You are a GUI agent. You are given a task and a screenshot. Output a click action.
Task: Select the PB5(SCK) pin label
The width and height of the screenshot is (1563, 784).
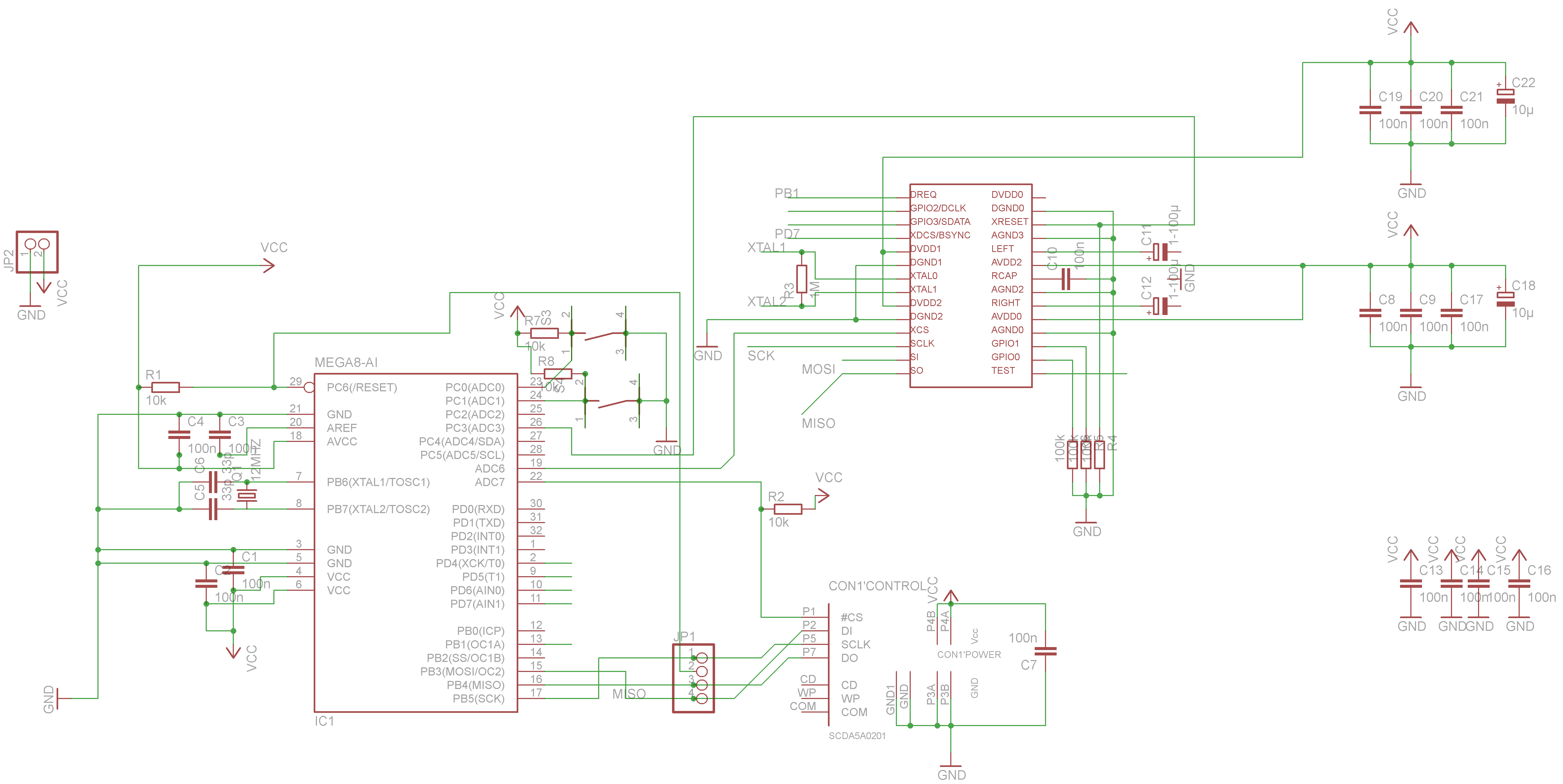479,698
